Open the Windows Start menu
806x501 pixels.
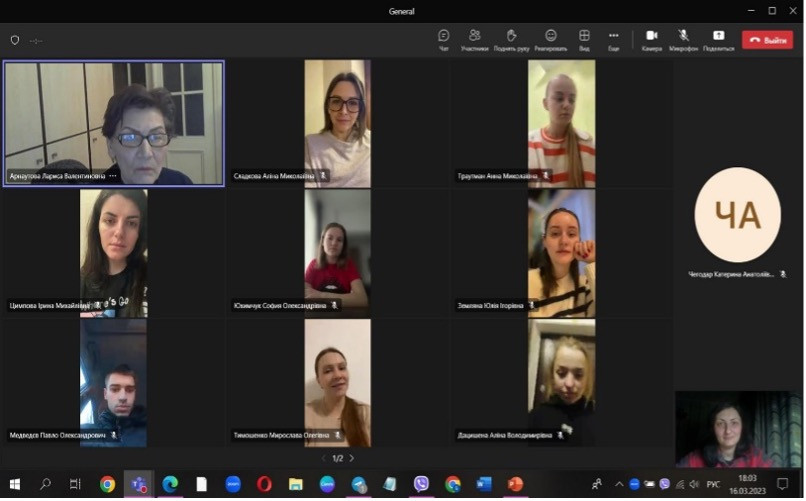click(x=15, y=484)
